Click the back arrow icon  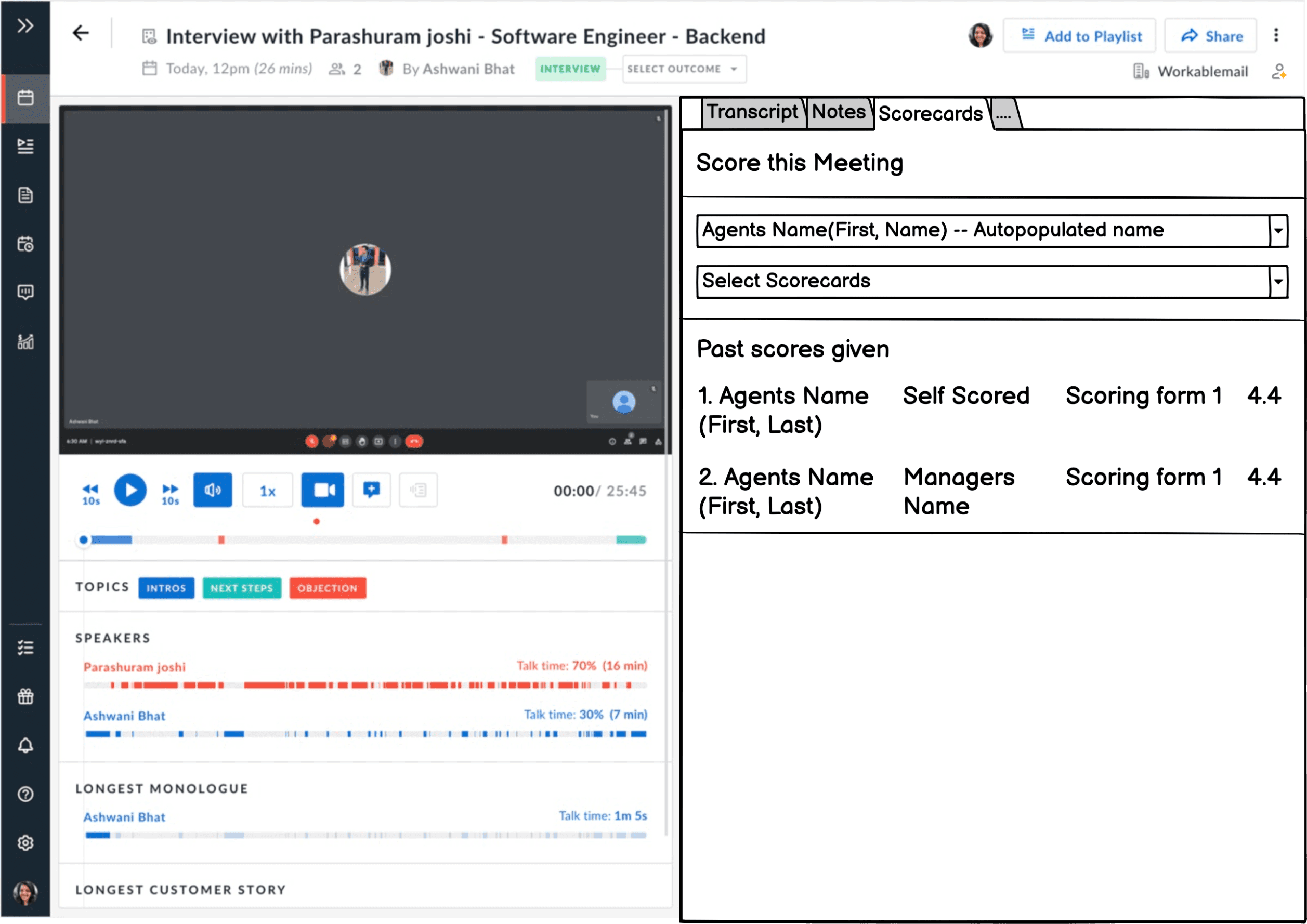pyautogui.click(x=81, y=34)
